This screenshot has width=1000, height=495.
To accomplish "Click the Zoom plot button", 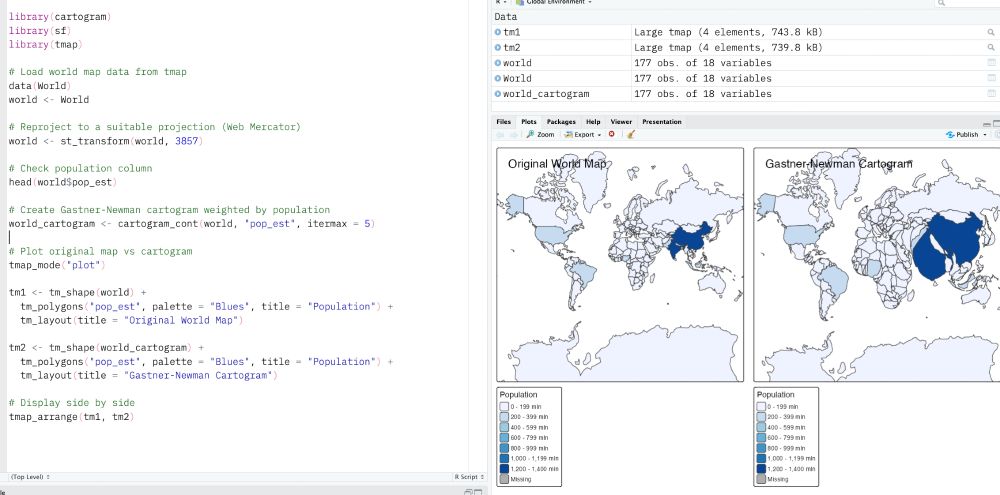I will coord(540,135).
